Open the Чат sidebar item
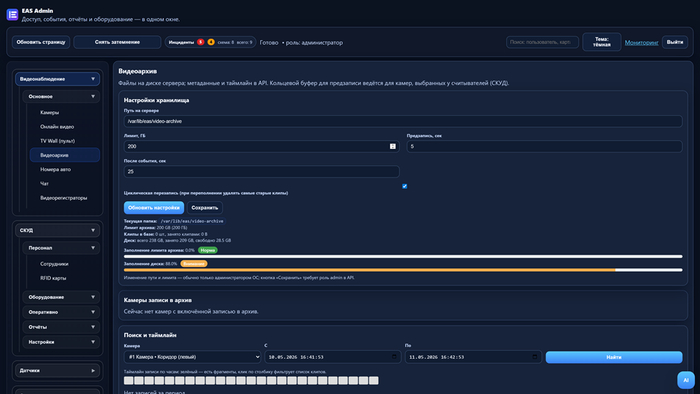 [x=65, y=183]
